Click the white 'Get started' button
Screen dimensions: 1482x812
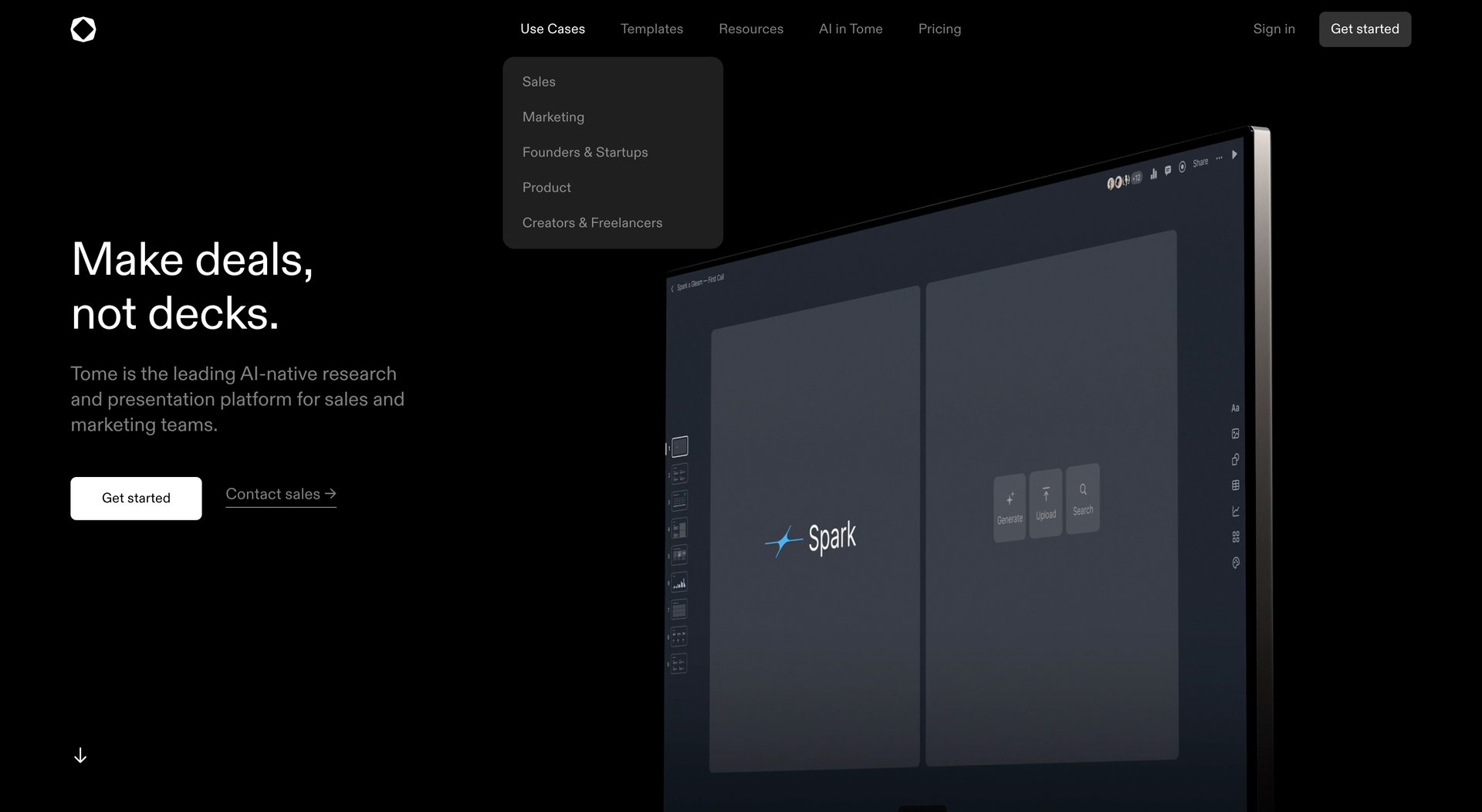[136, 498]
